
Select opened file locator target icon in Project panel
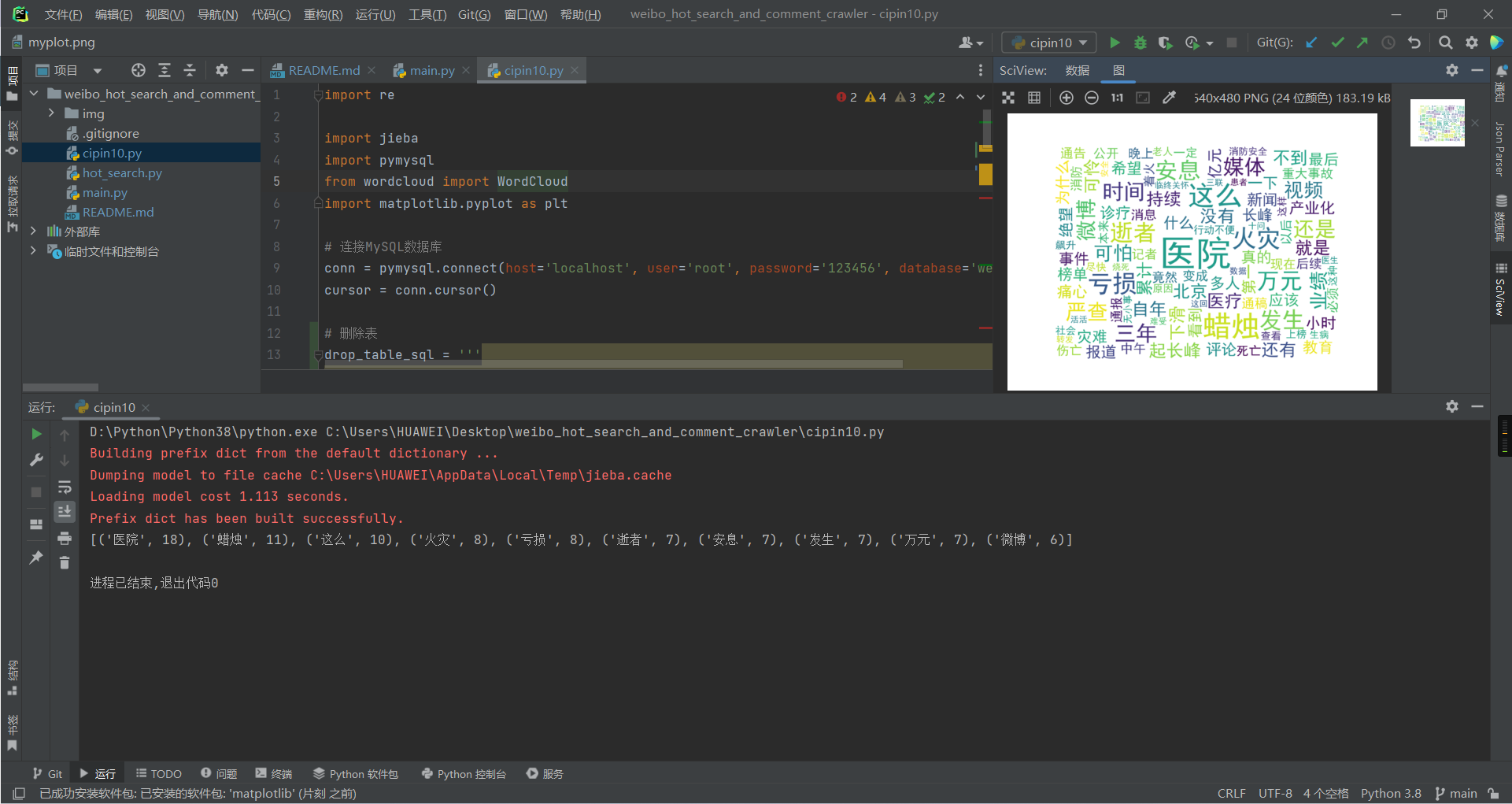pyautogui.click(x=139, y=70)
